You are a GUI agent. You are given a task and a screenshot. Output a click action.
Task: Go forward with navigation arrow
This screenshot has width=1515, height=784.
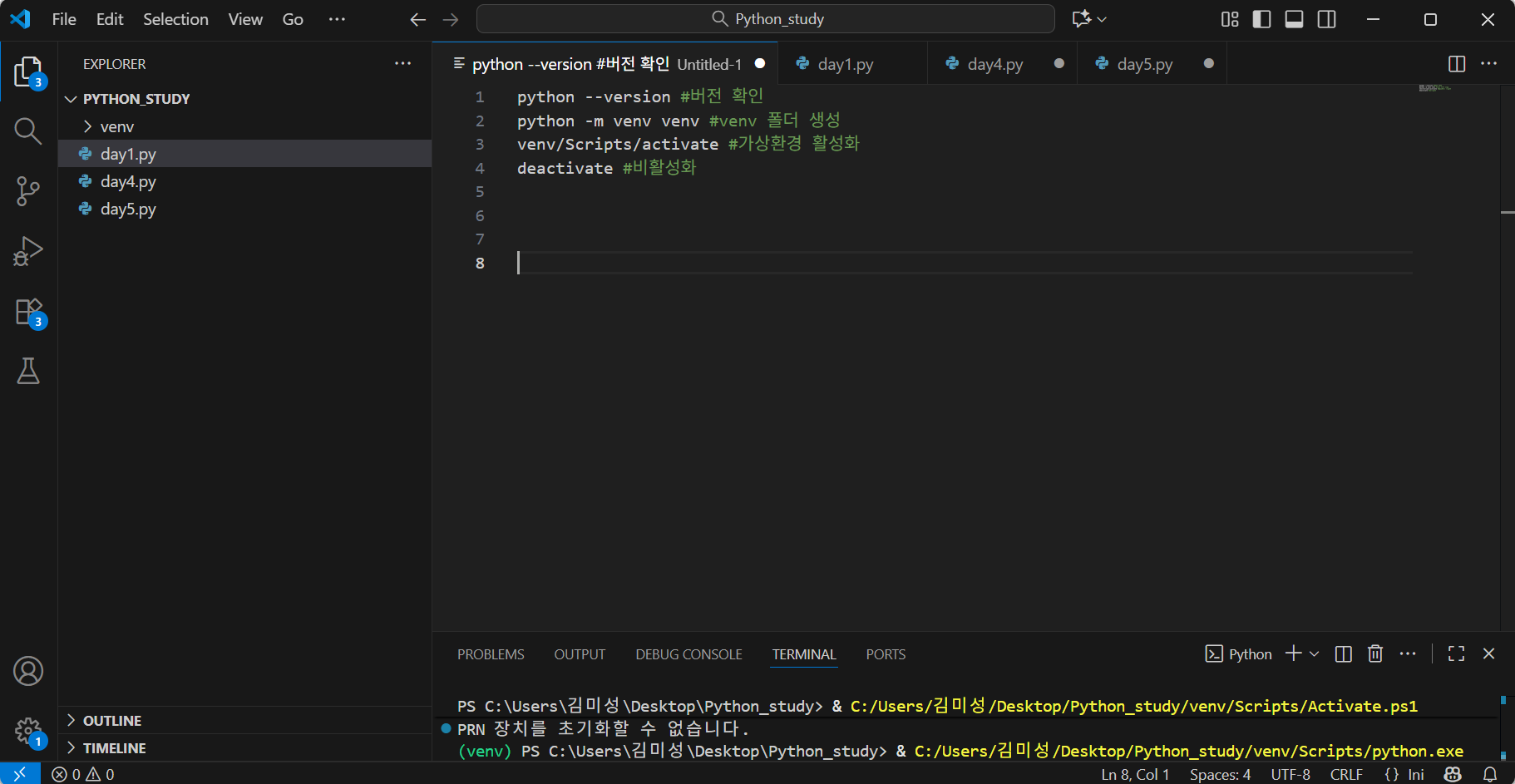(x=451, y=19)
